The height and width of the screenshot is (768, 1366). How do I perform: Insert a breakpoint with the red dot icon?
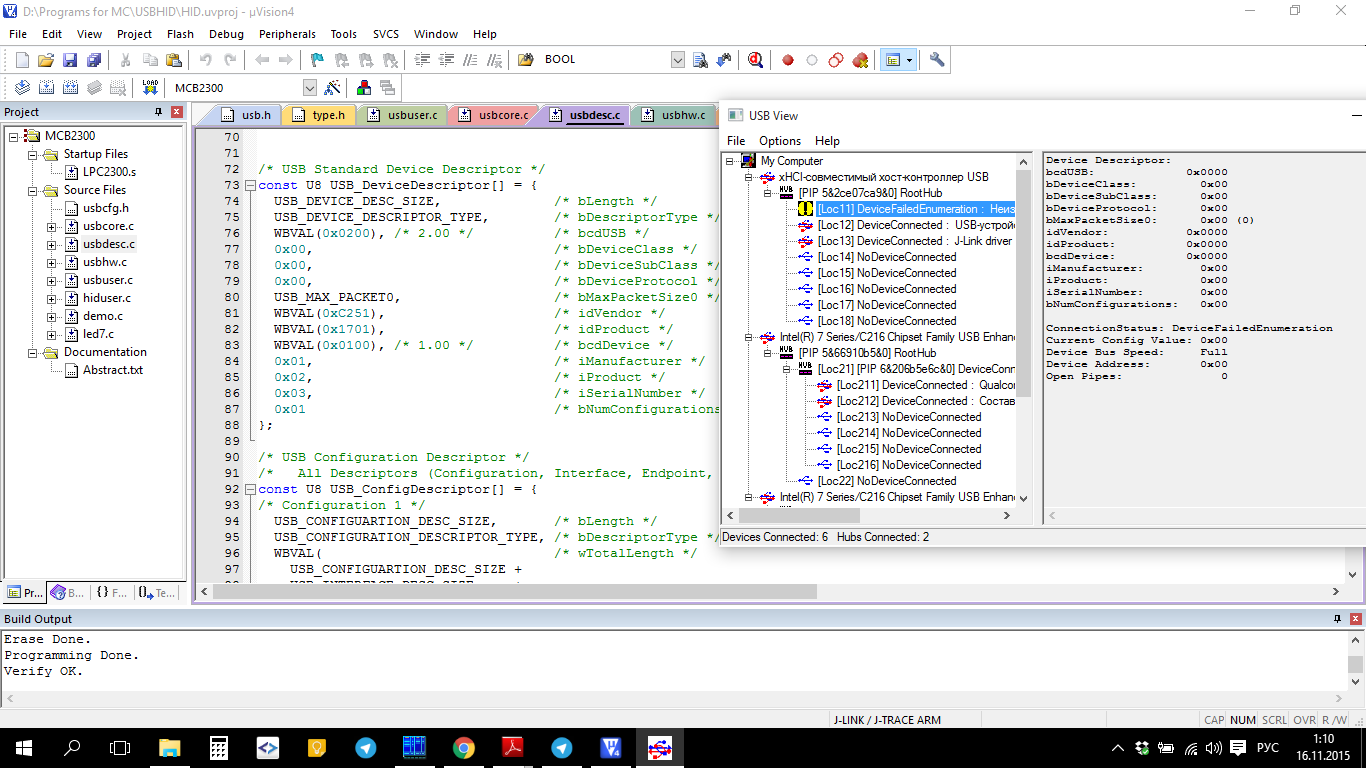click(788, 60)
